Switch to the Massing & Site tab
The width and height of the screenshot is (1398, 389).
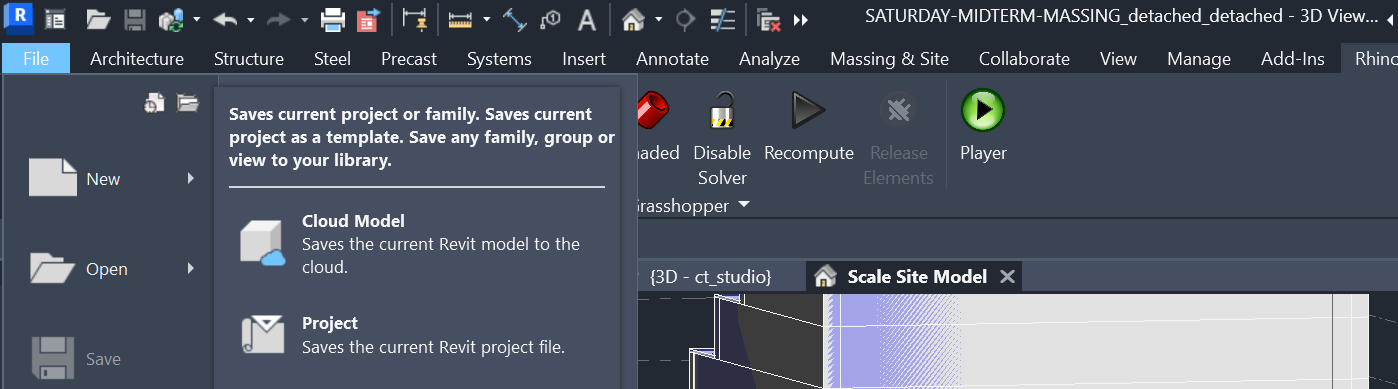[889, 59]
